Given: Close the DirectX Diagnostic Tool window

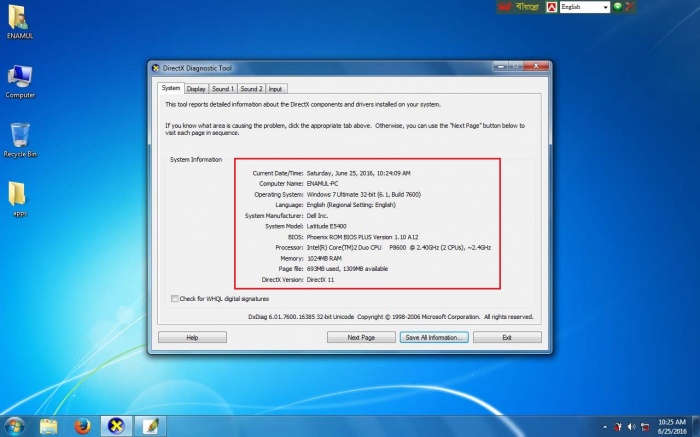Looking at the screenshot, I should point(536,66).
